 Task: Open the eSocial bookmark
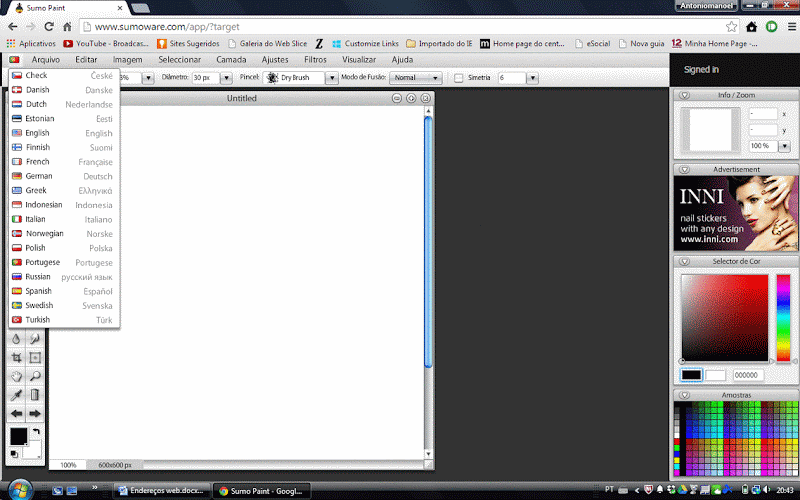pyautogui.click(x=592, y=43)
